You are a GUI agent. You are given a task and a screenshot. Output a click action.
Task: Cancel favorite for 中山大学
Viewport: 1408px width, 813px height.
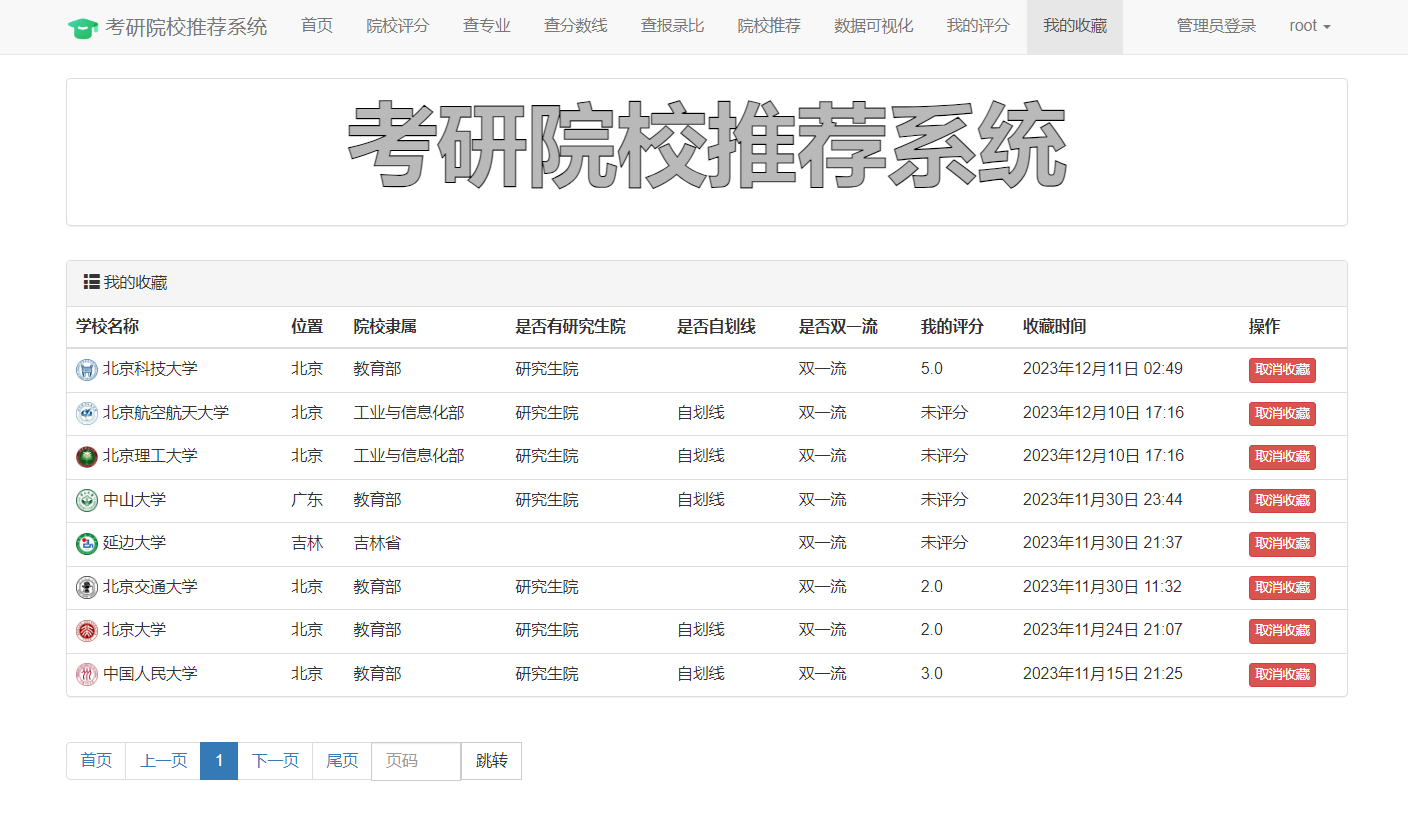pyautogui.click(x=1282, y=500)
